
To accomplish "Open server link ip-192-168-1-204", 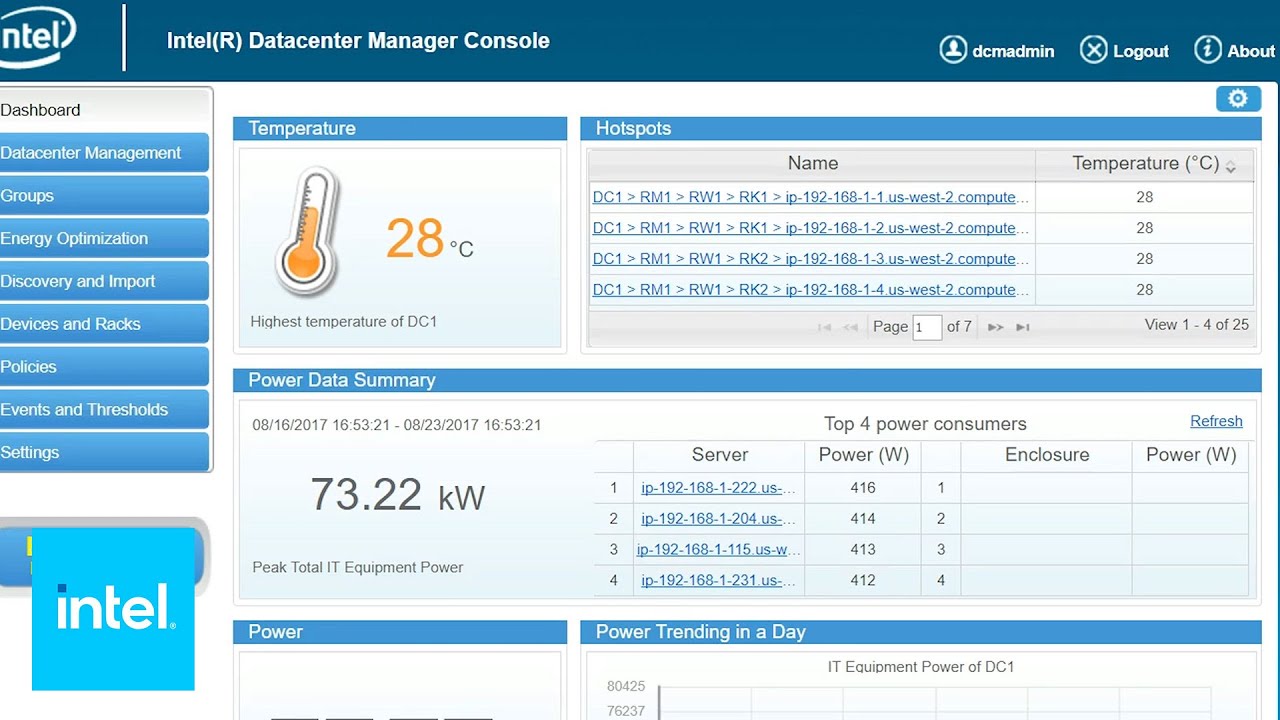I will 718,519.
